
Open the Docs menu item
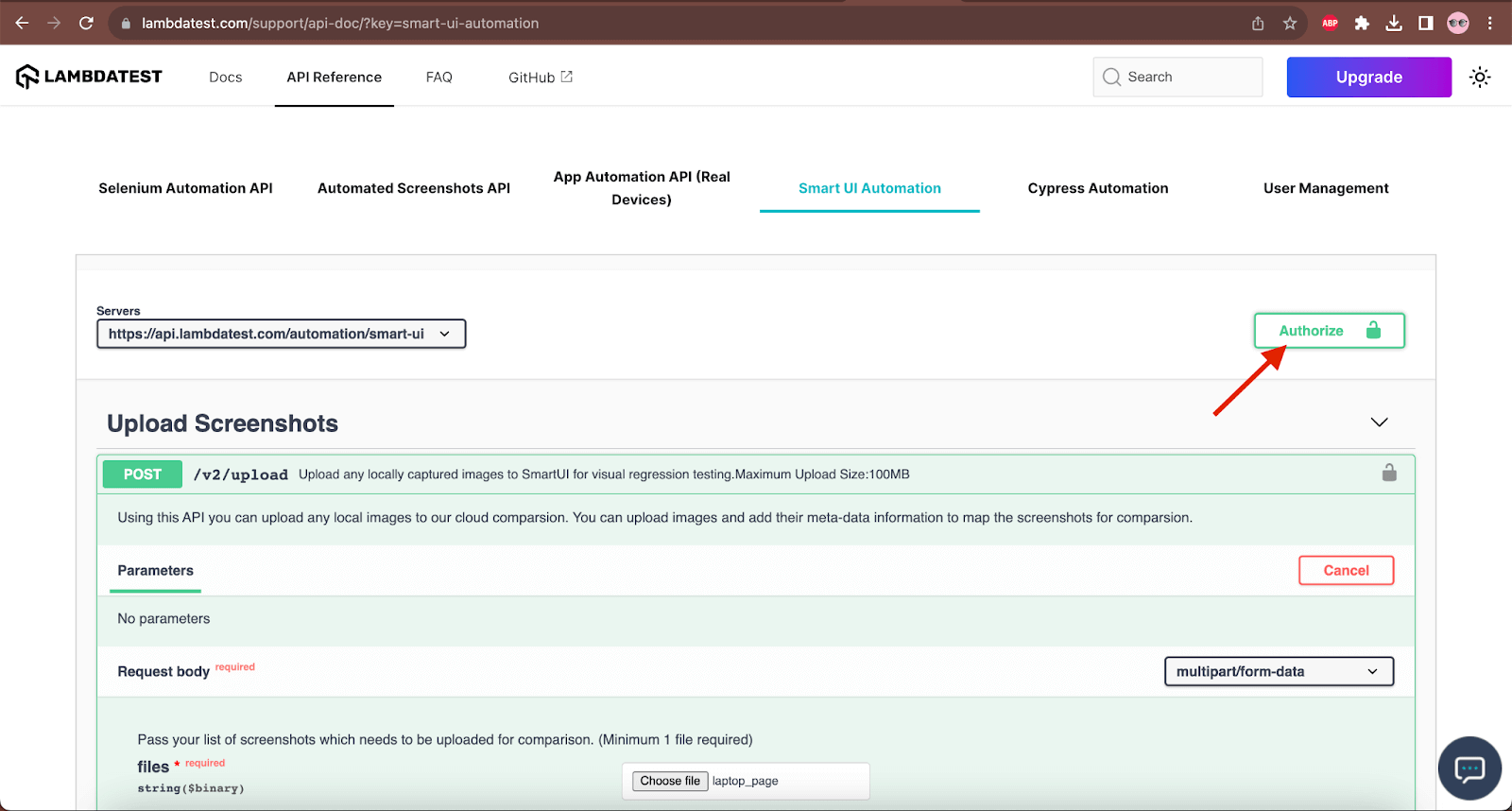pyautogui.click(x=226, y=78)
